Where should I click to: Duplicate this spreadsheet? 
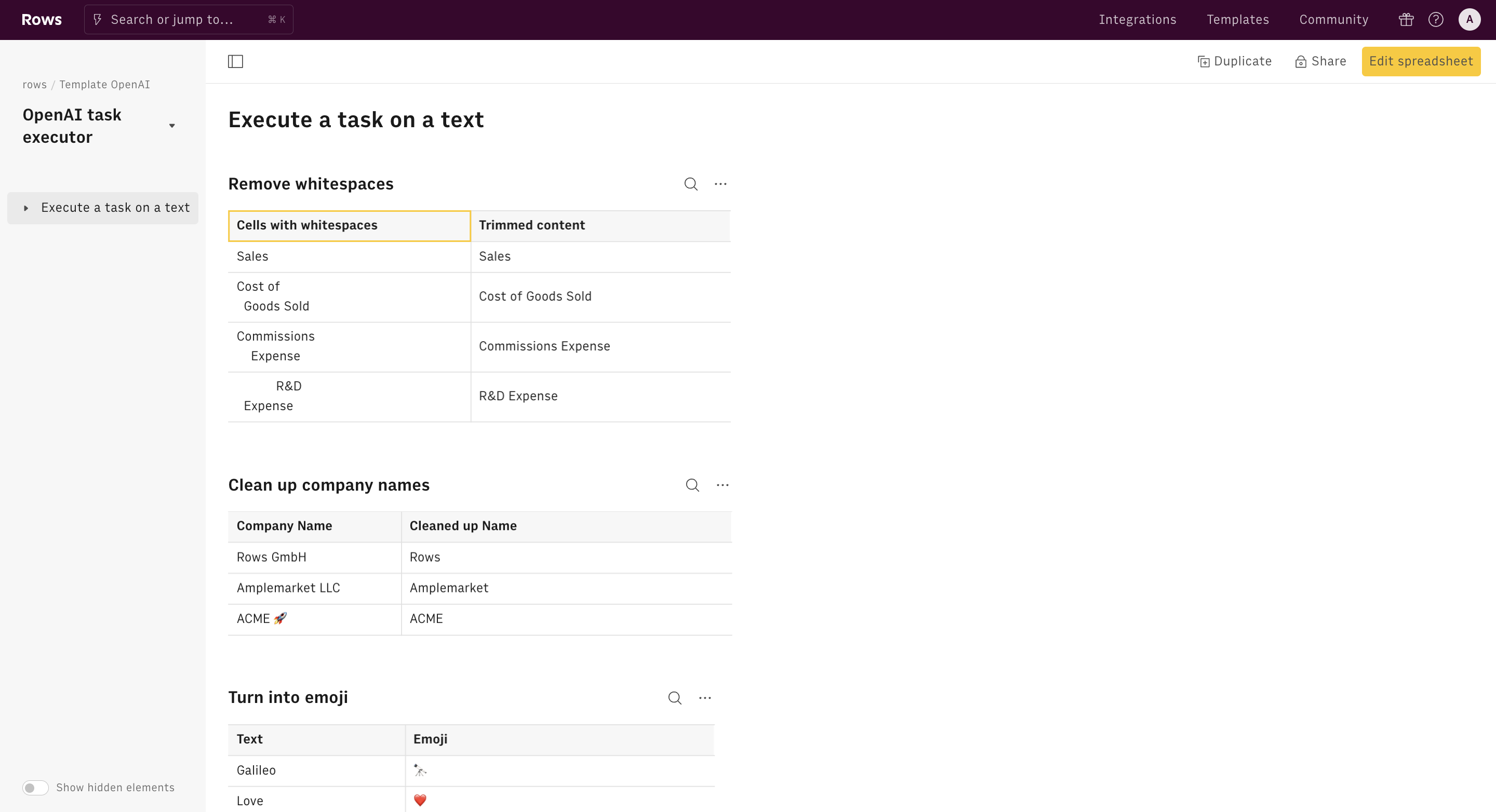[1235, 62]
